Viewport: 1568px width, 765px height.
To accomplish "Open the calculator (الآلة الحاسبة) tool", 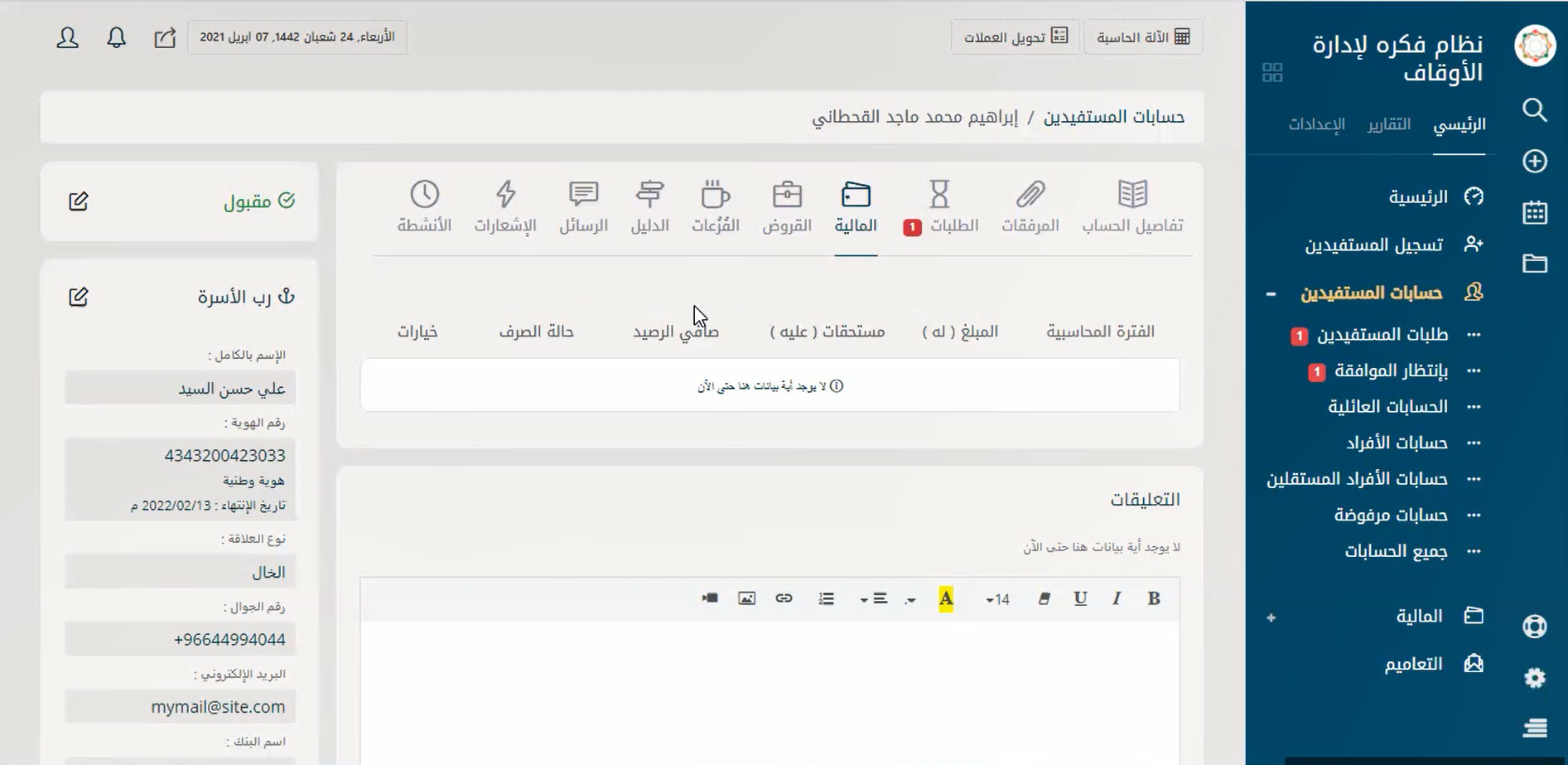I will [x=1143, y=37].
